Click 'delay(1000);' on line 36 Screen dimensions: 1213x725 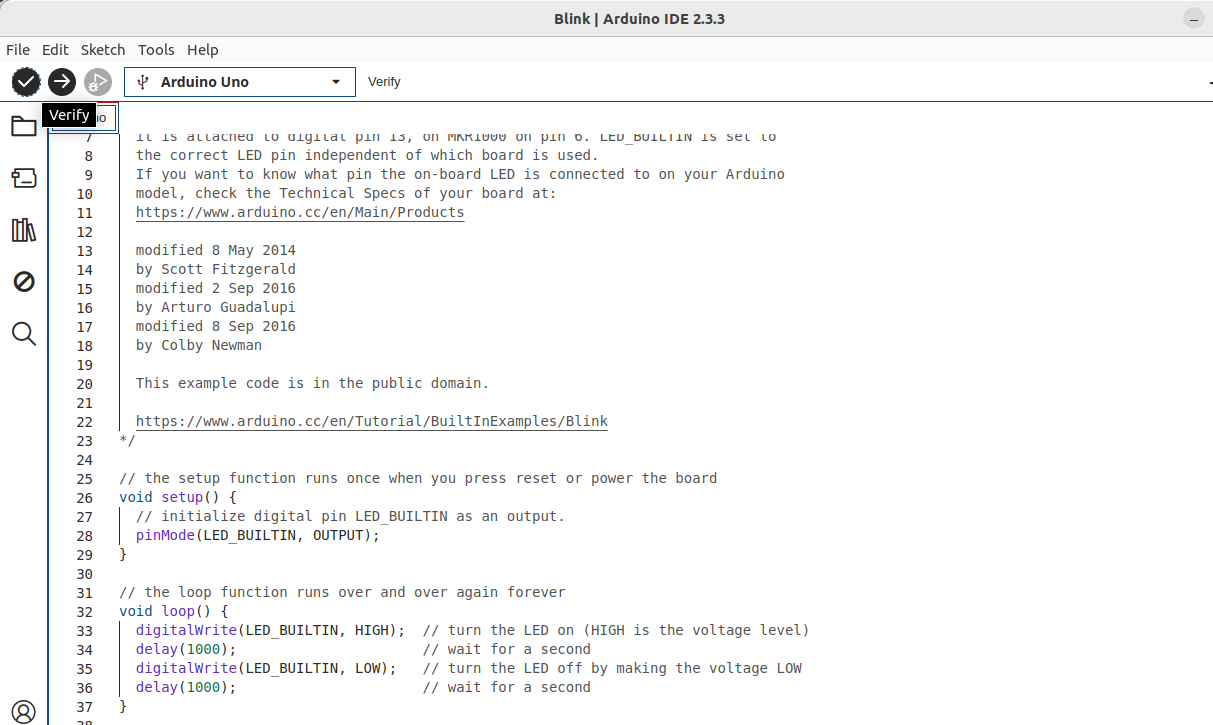pos(186,687)
